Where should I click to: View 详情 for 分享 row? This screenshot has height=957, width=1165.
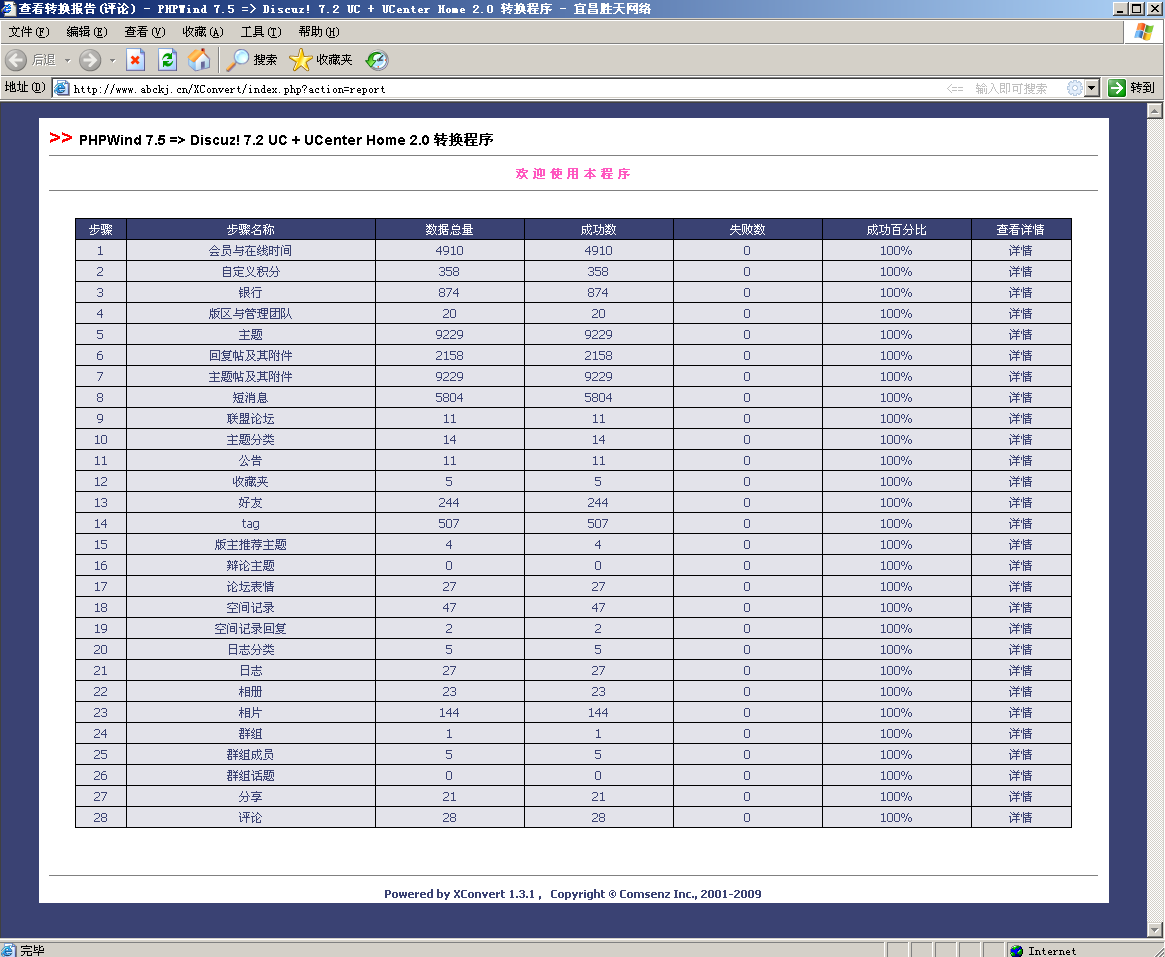[x=1021, y=797]
